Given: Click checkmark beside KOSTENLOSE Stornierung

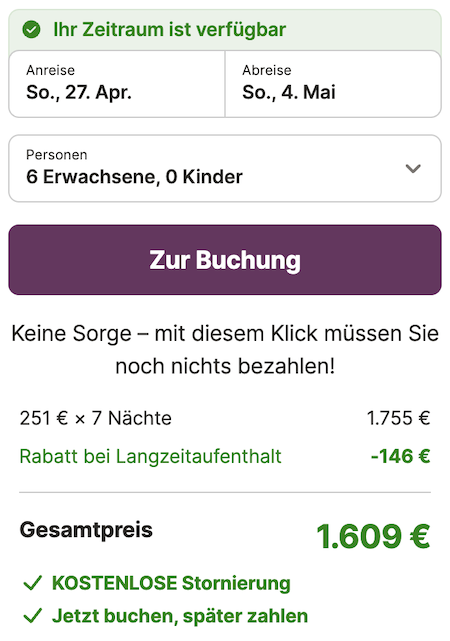Looking at the screenshot, I should [x=33, y=583].
